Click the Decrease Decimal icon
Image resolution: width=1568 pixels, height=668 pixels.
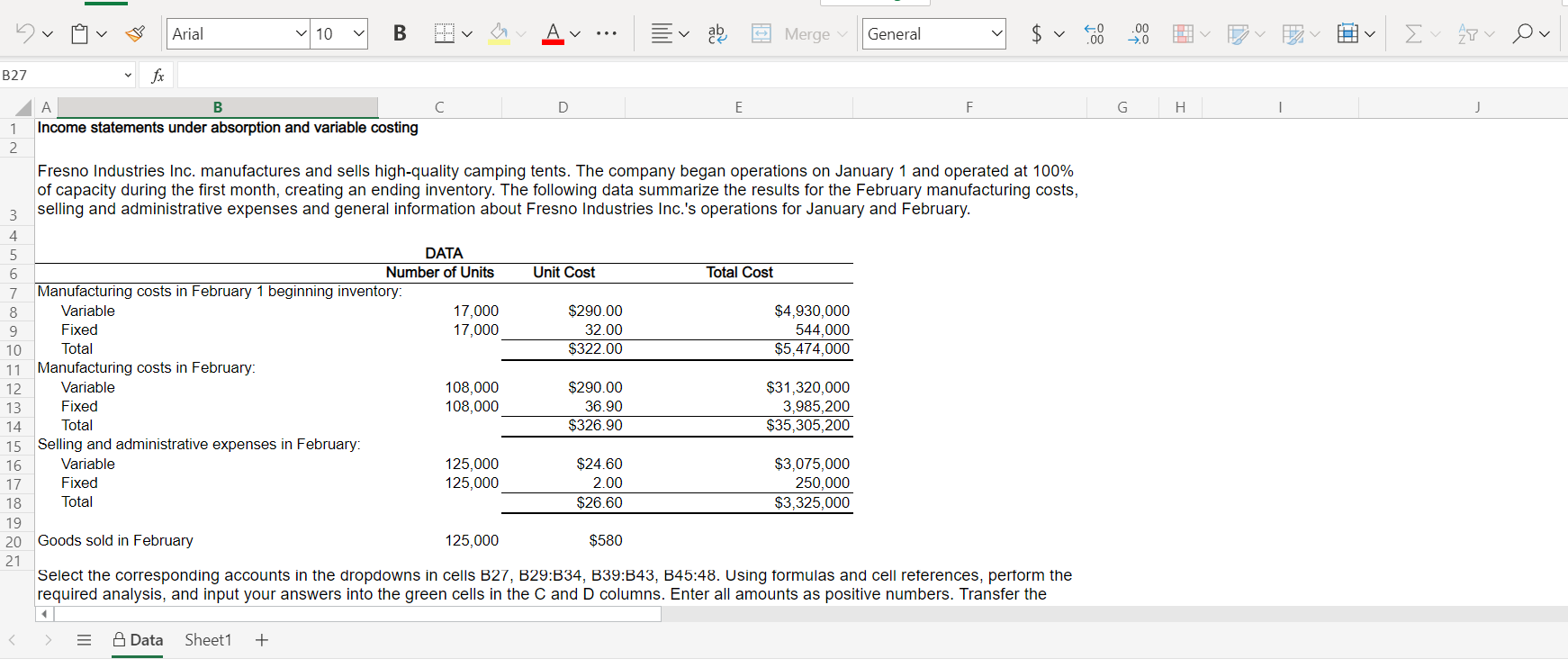point(1139,34)
